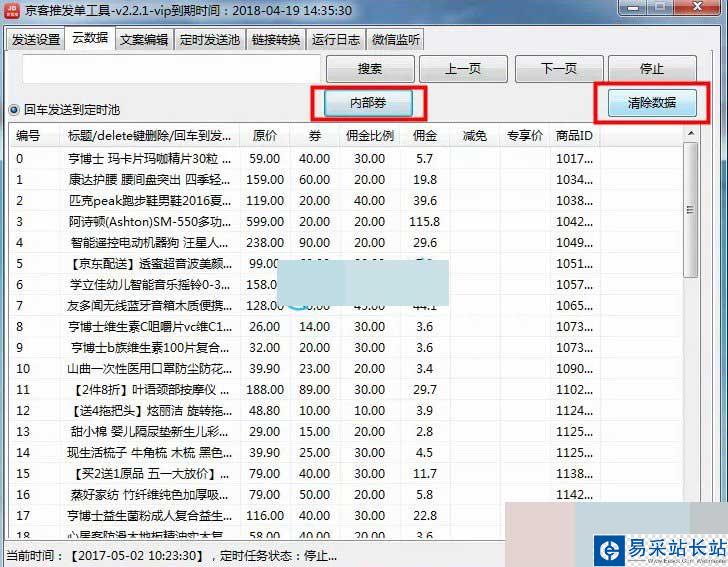Select row 【京东配送】适蜜超音波美颜
Image resolution: width=728 pixels, height=567 pixels.
pyautogui.click(x=346, y=264)
